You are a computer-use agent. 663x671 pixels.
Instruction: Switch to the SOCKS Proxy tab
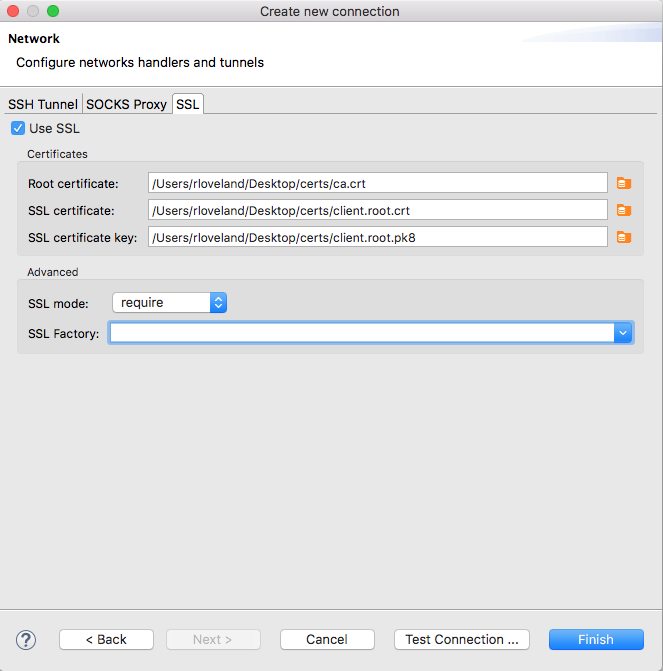[126, 104]
